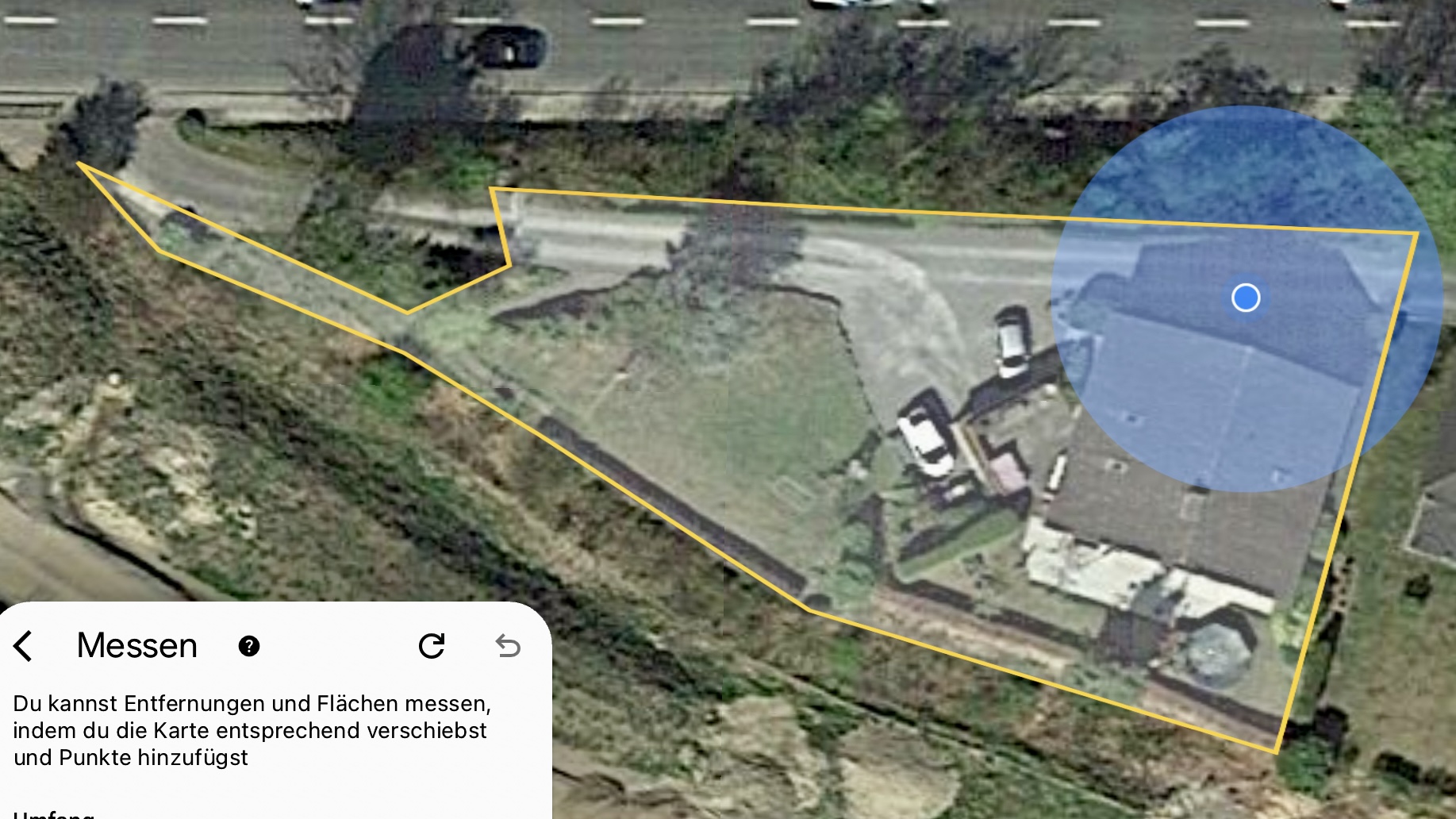Go back using the arrow beside Messen
The image size is (1456, 819).
point(24,646)
